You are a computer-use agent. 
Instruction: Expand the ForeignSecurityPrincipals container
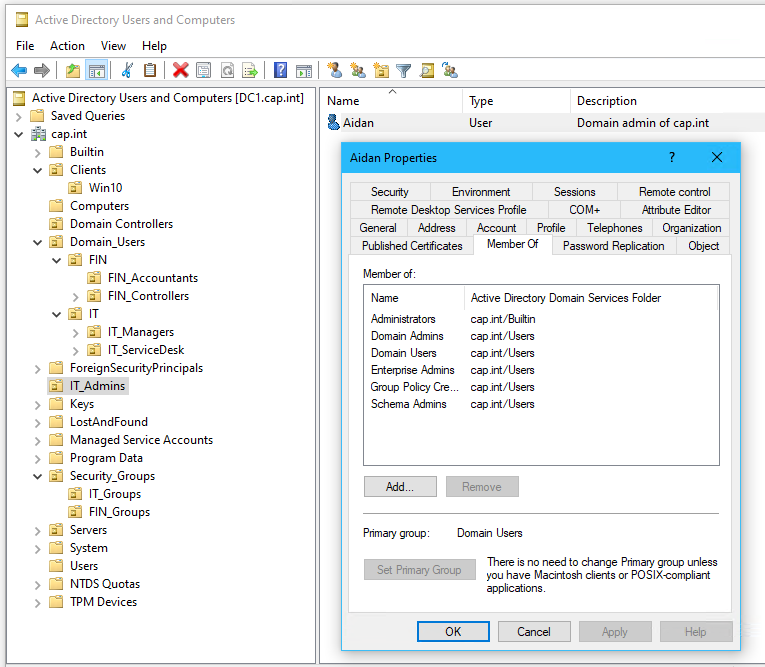(x=38, y=369)
